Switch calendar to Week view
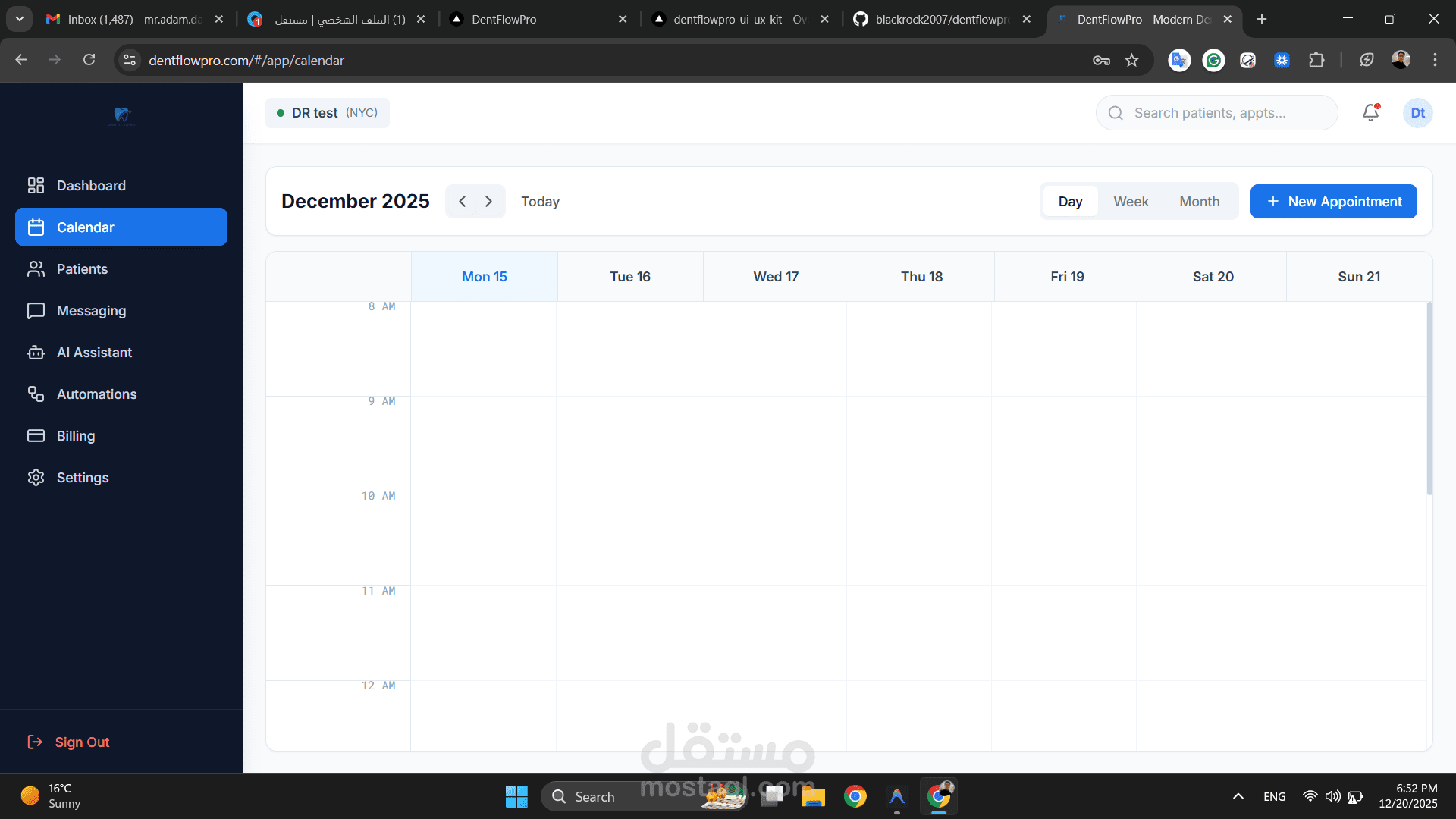Screen dimensions: 1456x819 point(1131,202)
